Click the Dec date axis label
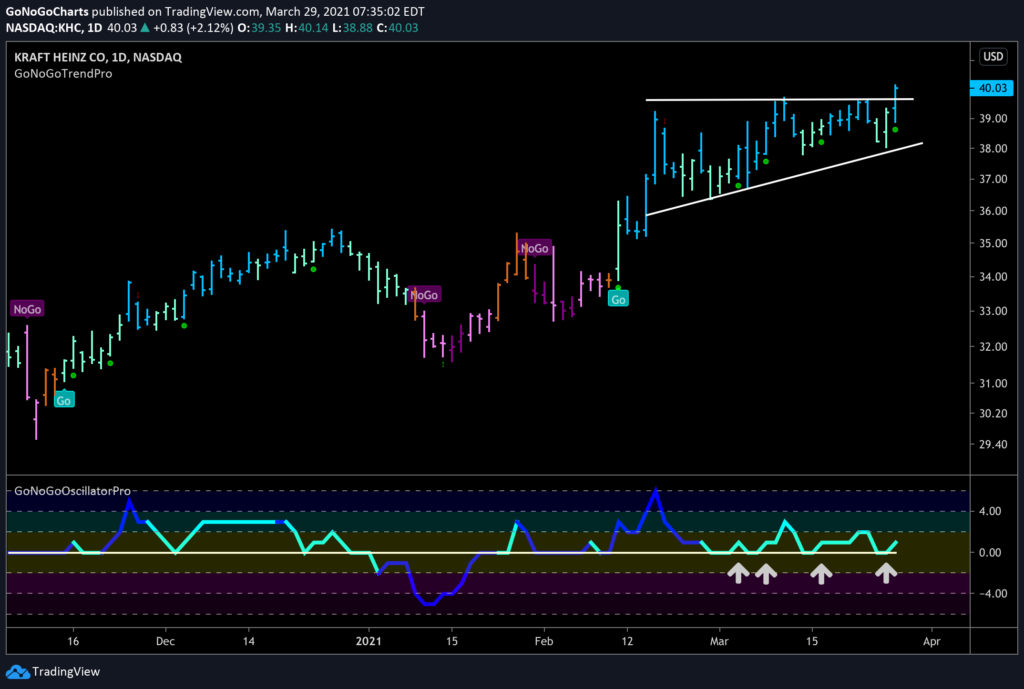Viewport: 1024px width, 689px height. coord(165,641)
